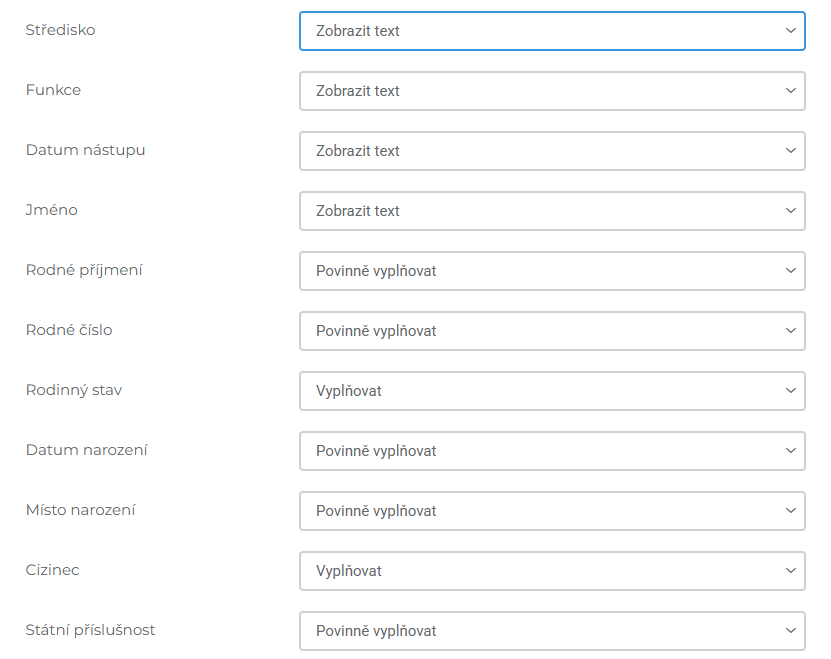Image resolution: width=831 pixels, height=659 pixels.
Task: Expand the Jméno select box
Action: 552,211
